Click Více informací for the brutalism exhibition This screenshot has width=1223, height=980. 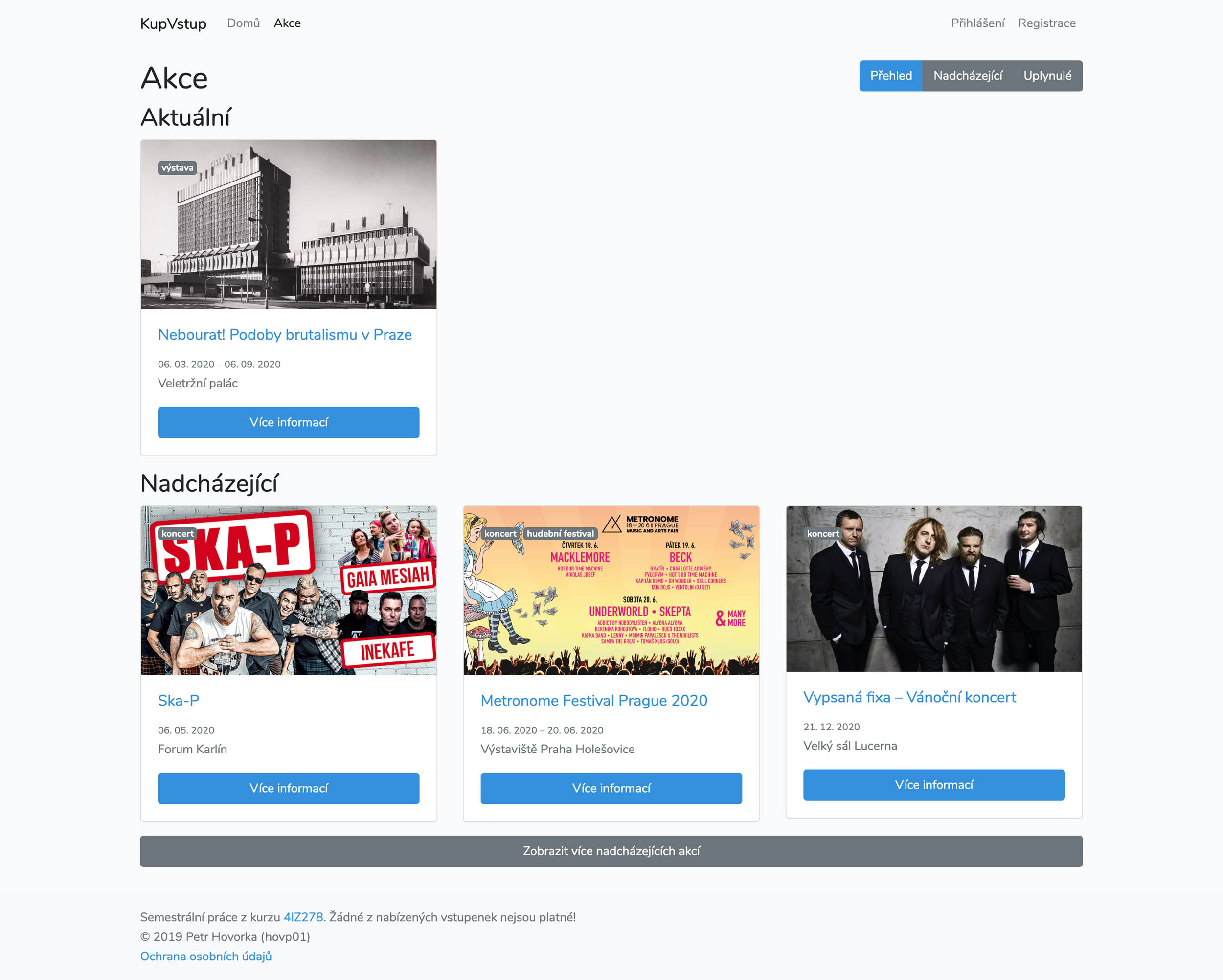point(288,422)
